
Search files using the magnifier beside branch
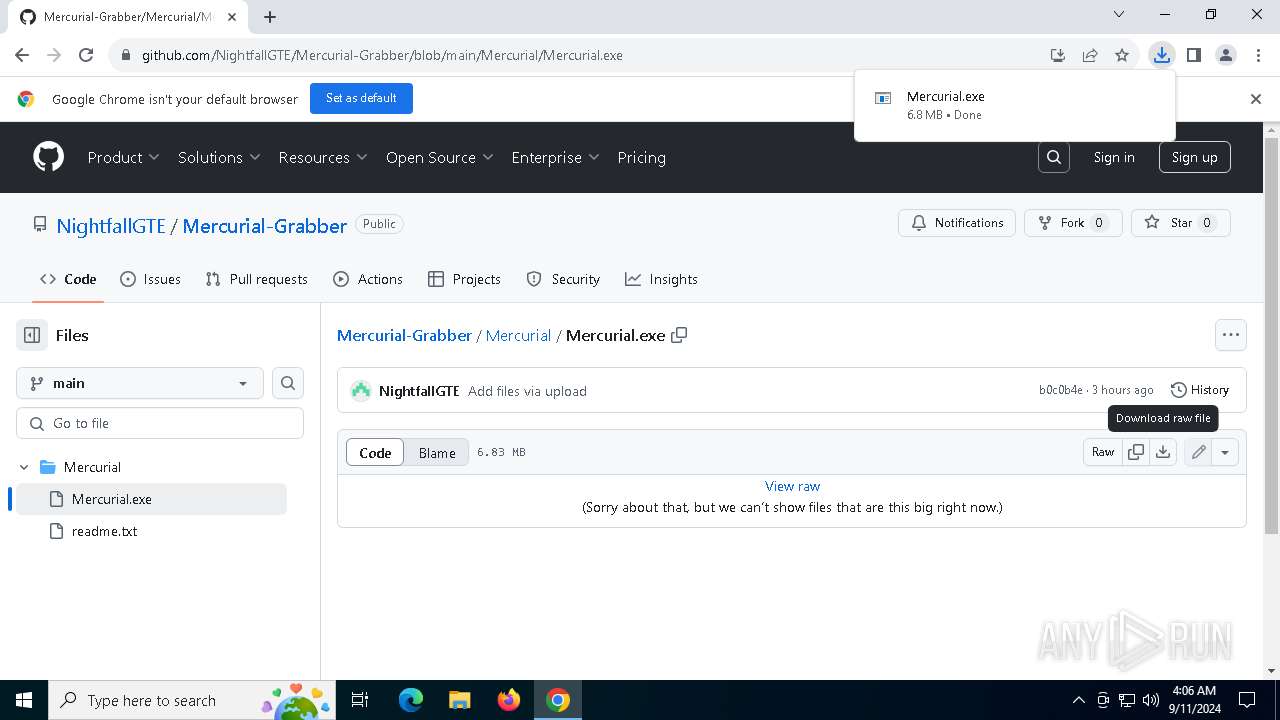coord(288,383)
